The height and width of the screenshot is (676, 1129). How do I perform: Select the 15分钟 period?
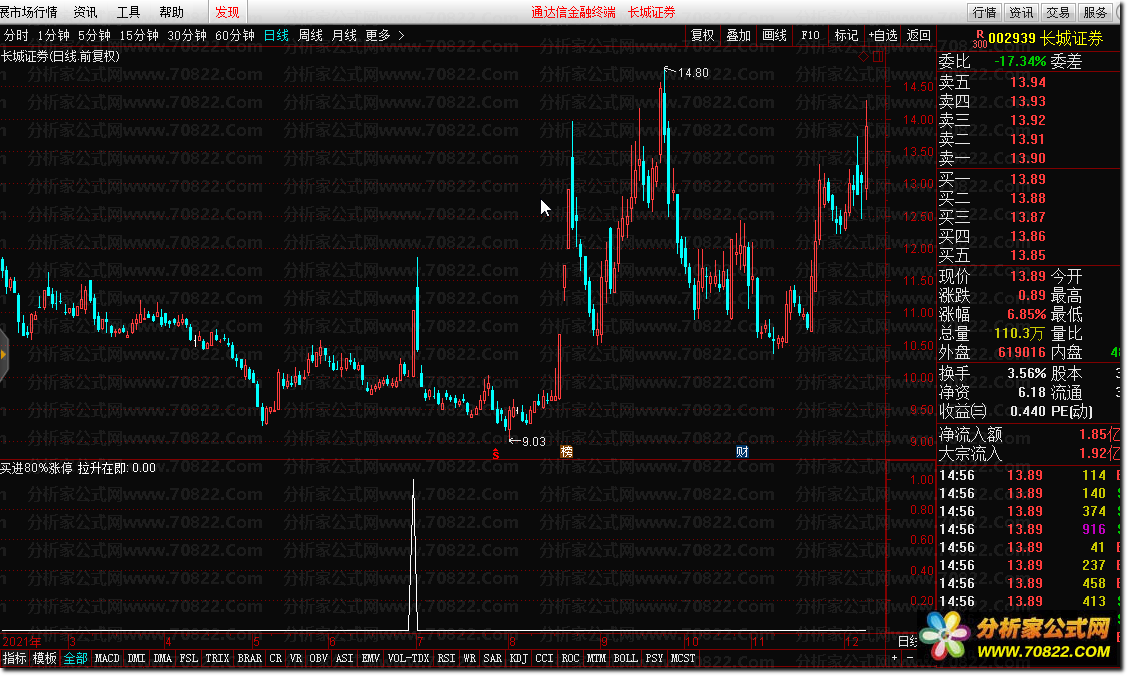pyautogui.click(x=139, y=35)
